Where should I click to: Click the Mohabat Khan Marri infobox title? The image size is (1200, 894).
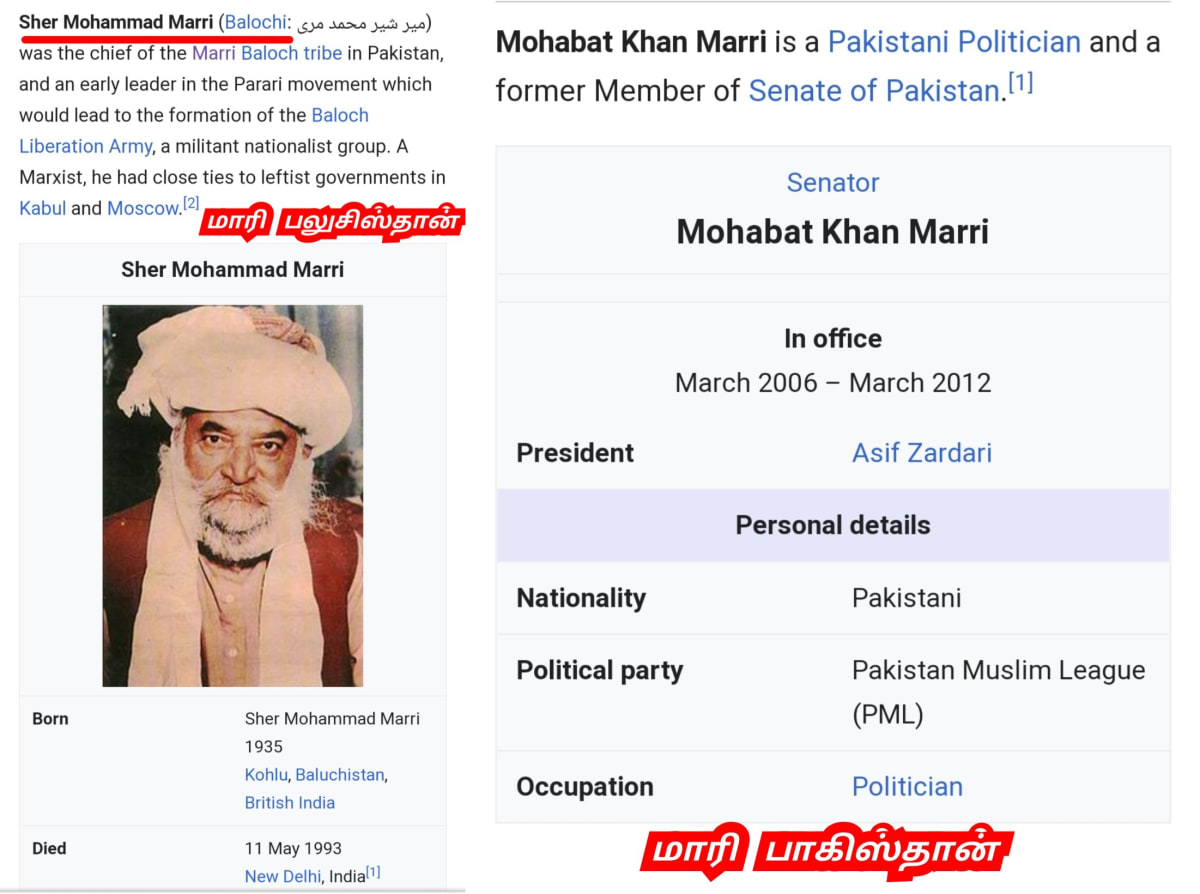[x=833, y=232]
